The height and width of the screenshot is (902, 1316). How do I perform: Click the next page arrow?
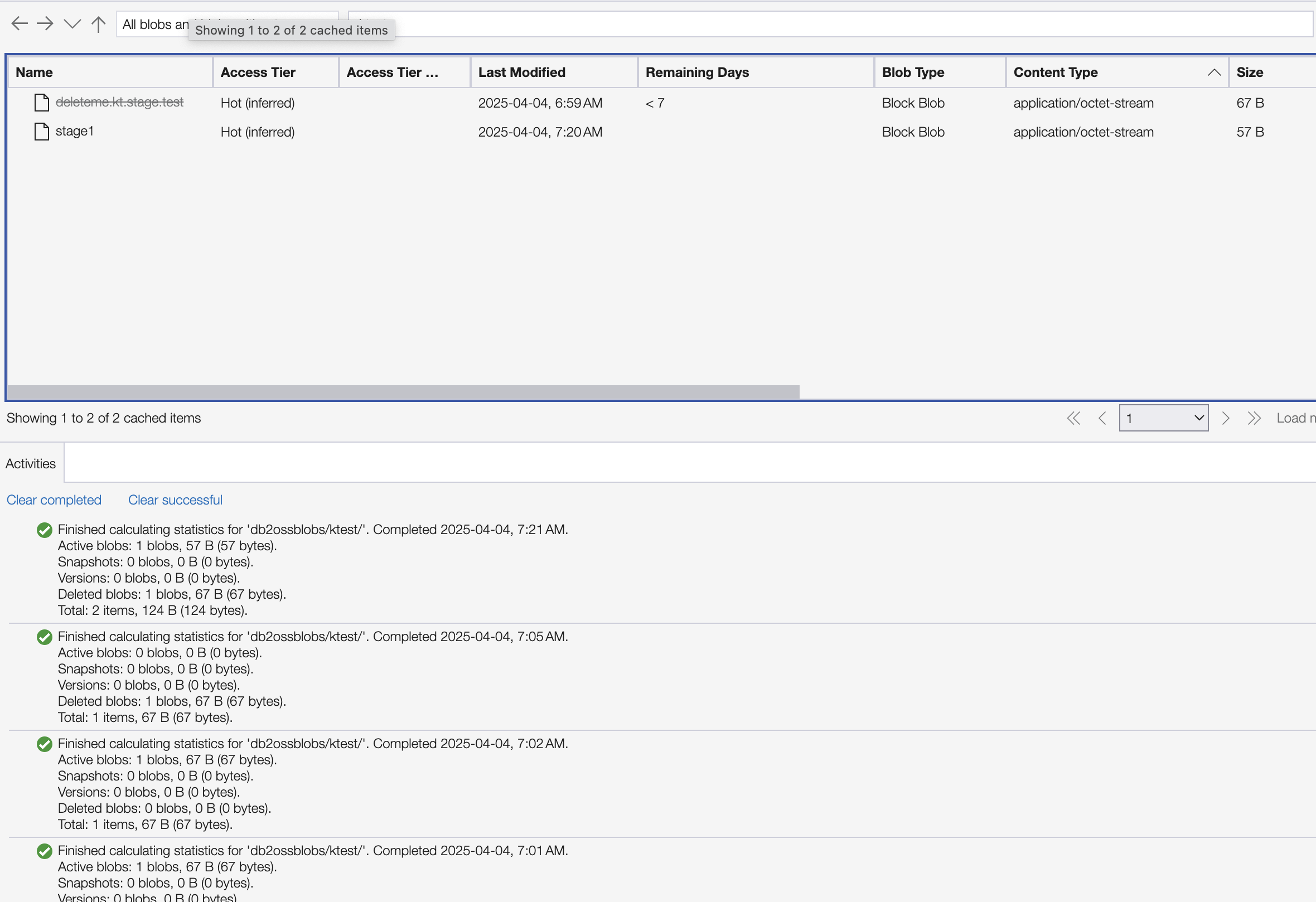click(x=1226, y=418)
